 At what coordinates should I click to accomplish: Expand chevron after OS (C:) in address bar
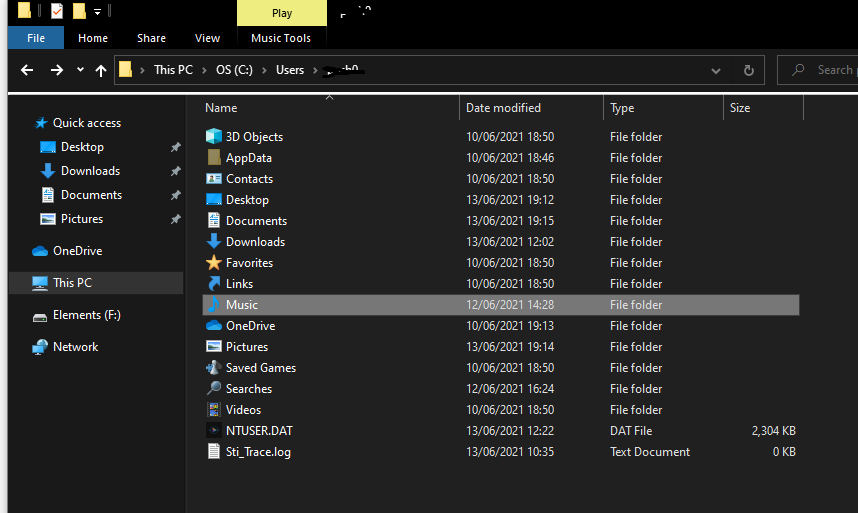(264, 70)
